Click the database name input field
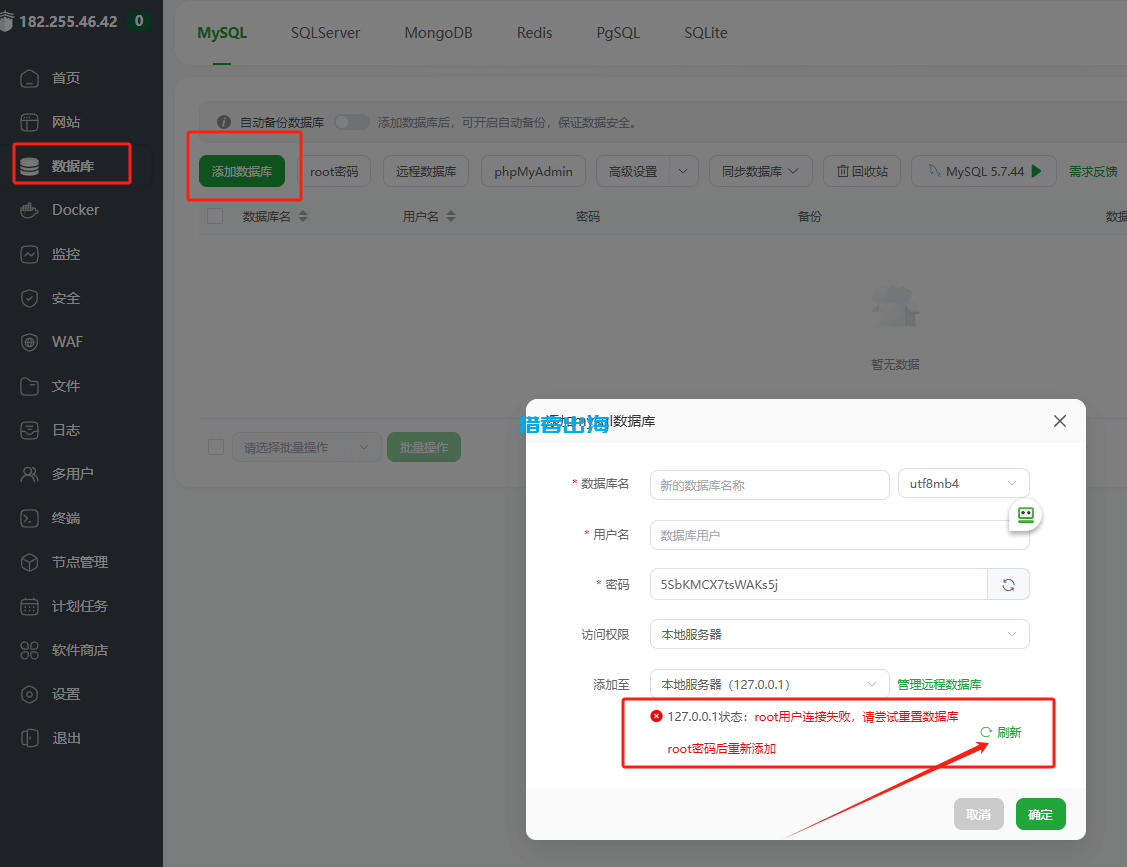Screen dimensions: 1127x867 point(768,485)
